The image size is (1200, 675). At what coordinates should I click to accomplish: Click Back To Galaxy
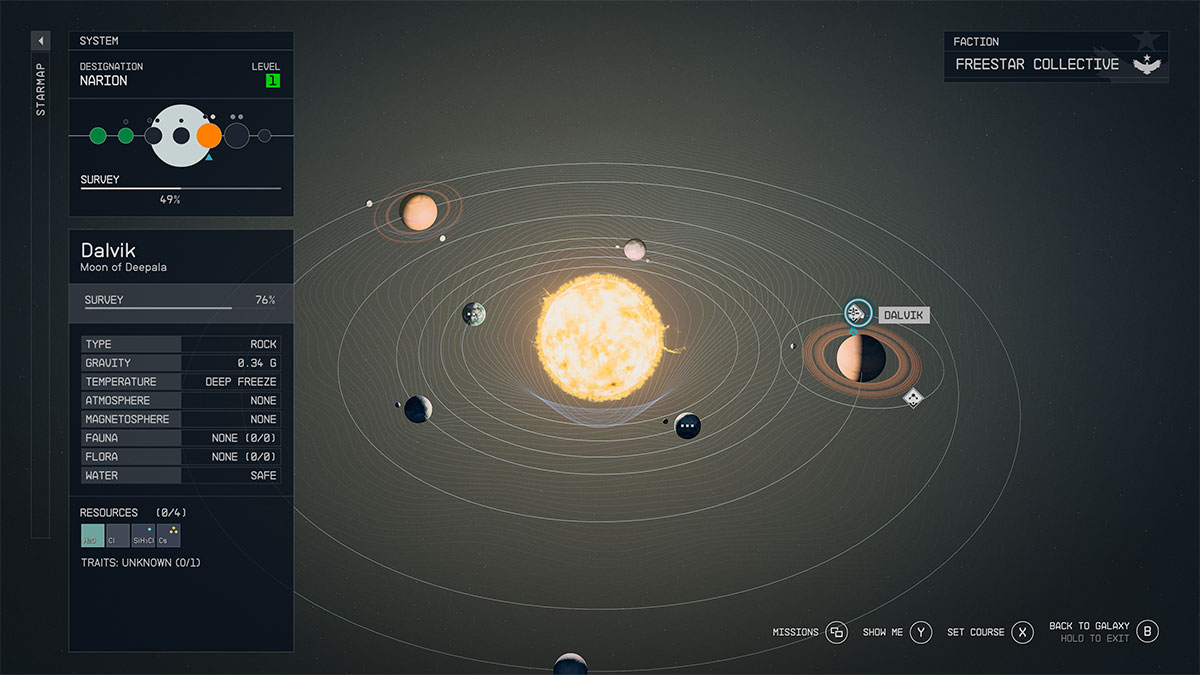pos(1146,630)
